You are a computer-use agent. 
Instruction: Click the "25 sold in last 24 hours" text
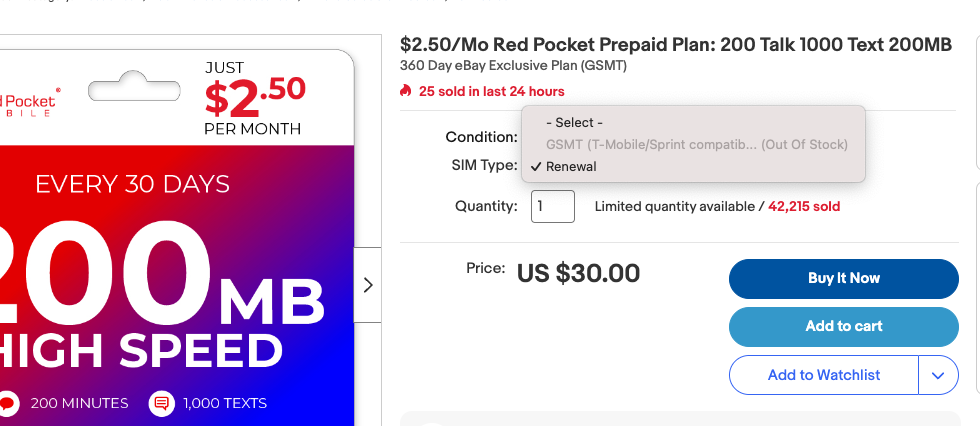[x=491, y=91]
